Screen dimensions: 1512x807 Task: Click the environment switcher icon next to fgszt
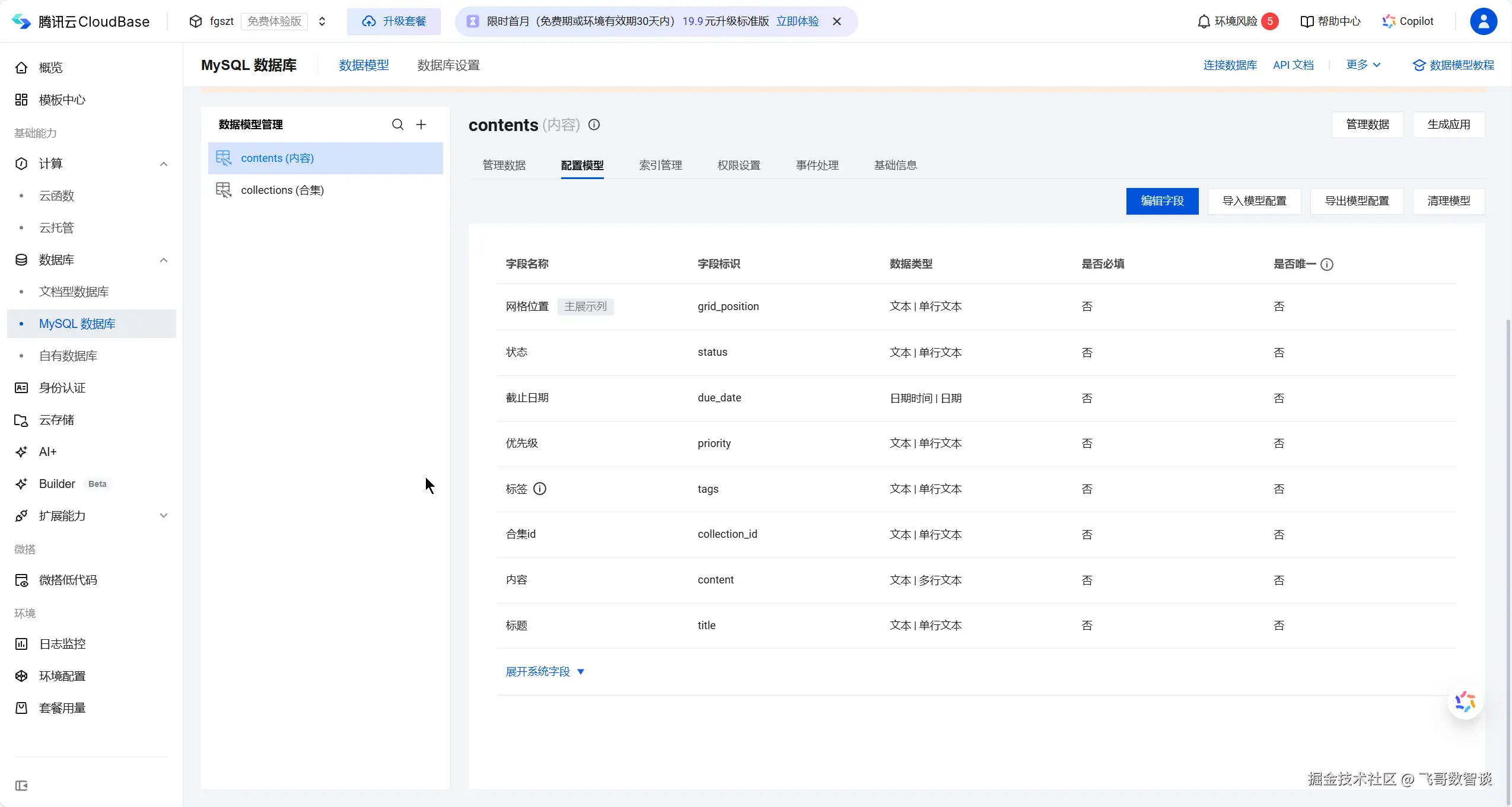(x=322, y=21)
